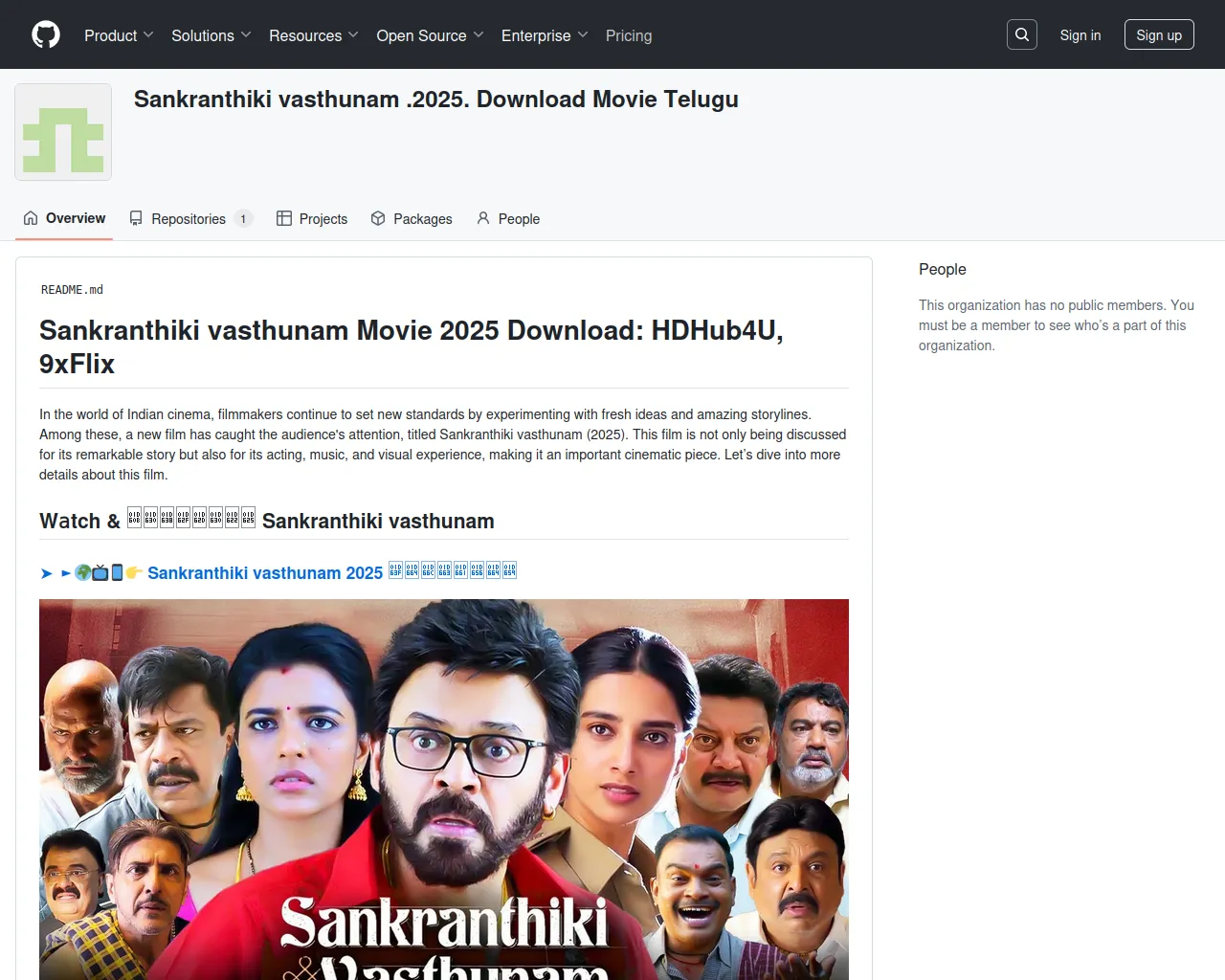Click the GitHub logo icon
Viewport: 1225px width, 980px height.
[x=46, y=35]
